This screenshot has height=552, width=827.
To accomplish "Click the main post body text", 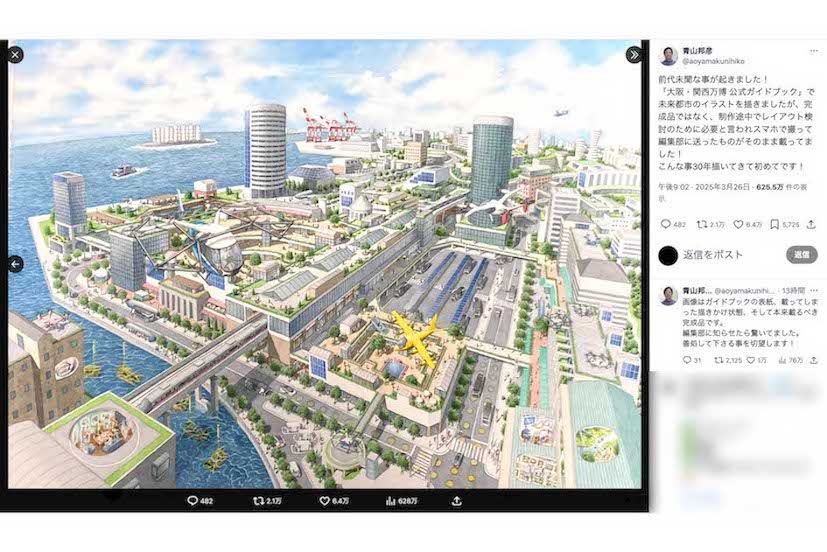I will [736, 123].
